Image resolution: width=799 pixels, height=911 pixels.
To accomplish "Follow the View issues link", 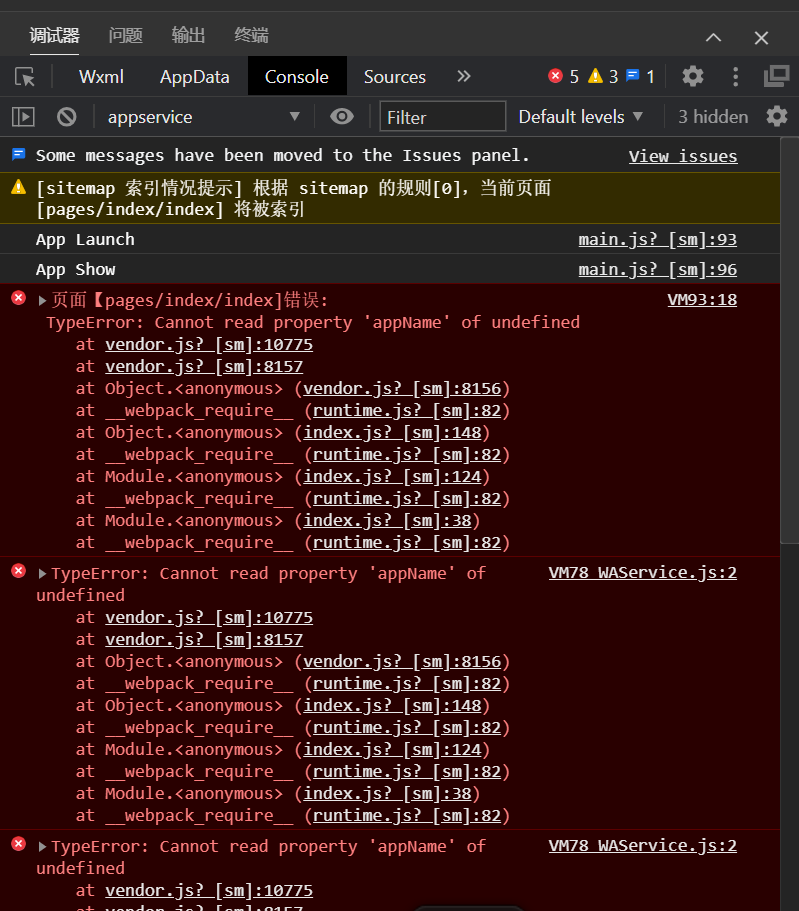I will click(x=683, y=156).
